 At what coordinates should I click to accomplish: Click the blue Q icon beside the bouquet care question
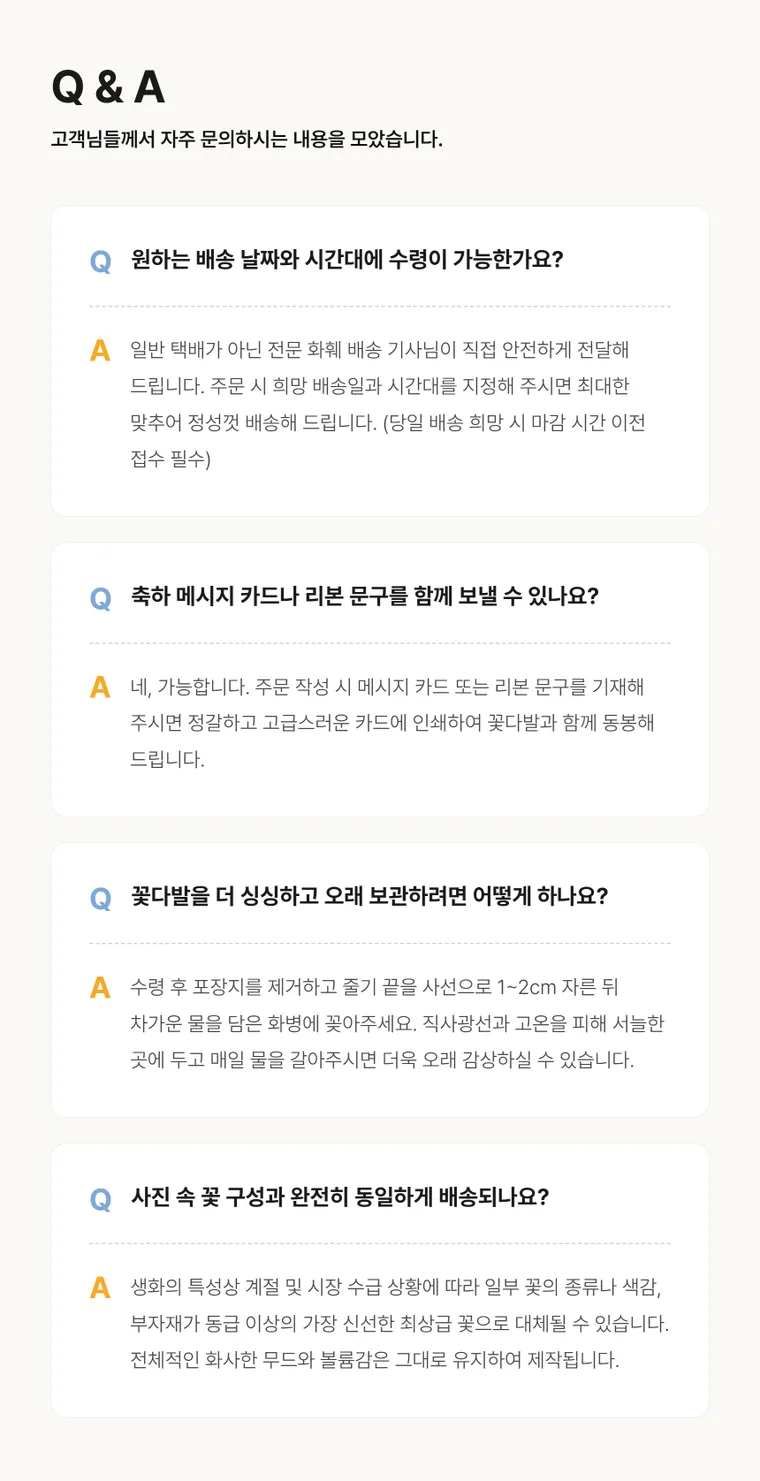tap(101, 898)
